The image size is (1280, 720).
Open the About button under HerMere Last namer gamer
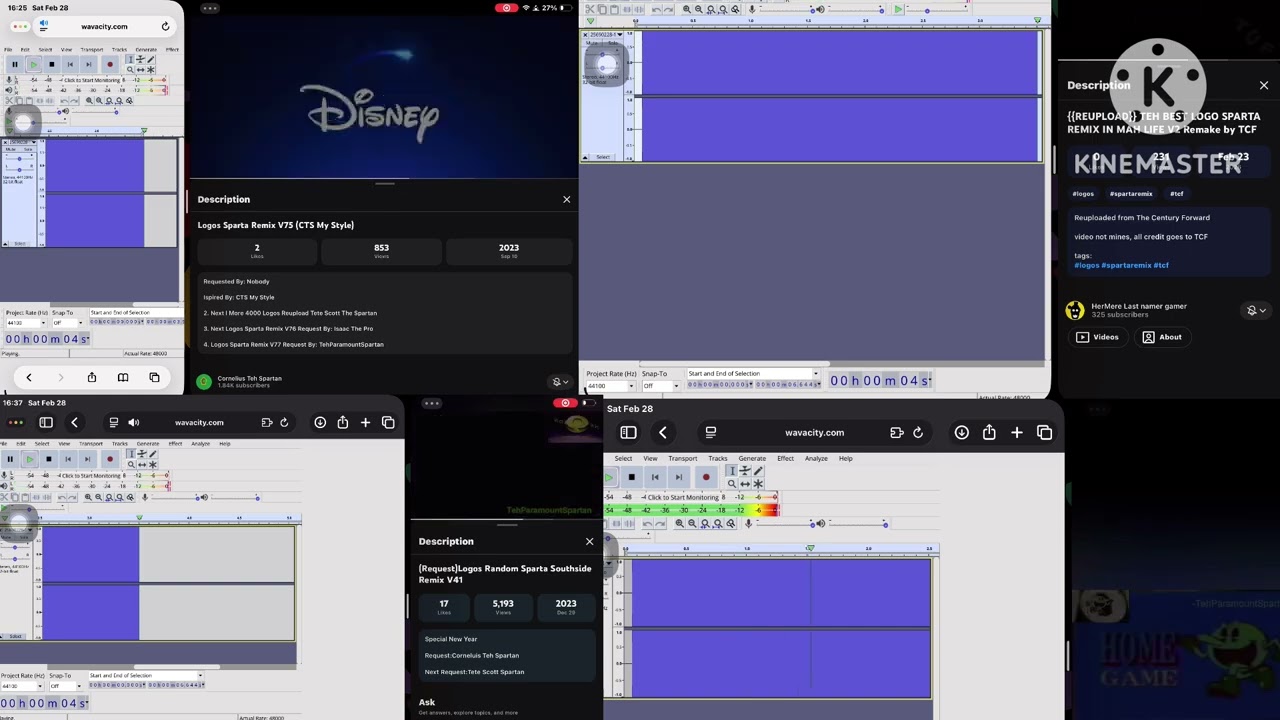(x=1162, y=337)
